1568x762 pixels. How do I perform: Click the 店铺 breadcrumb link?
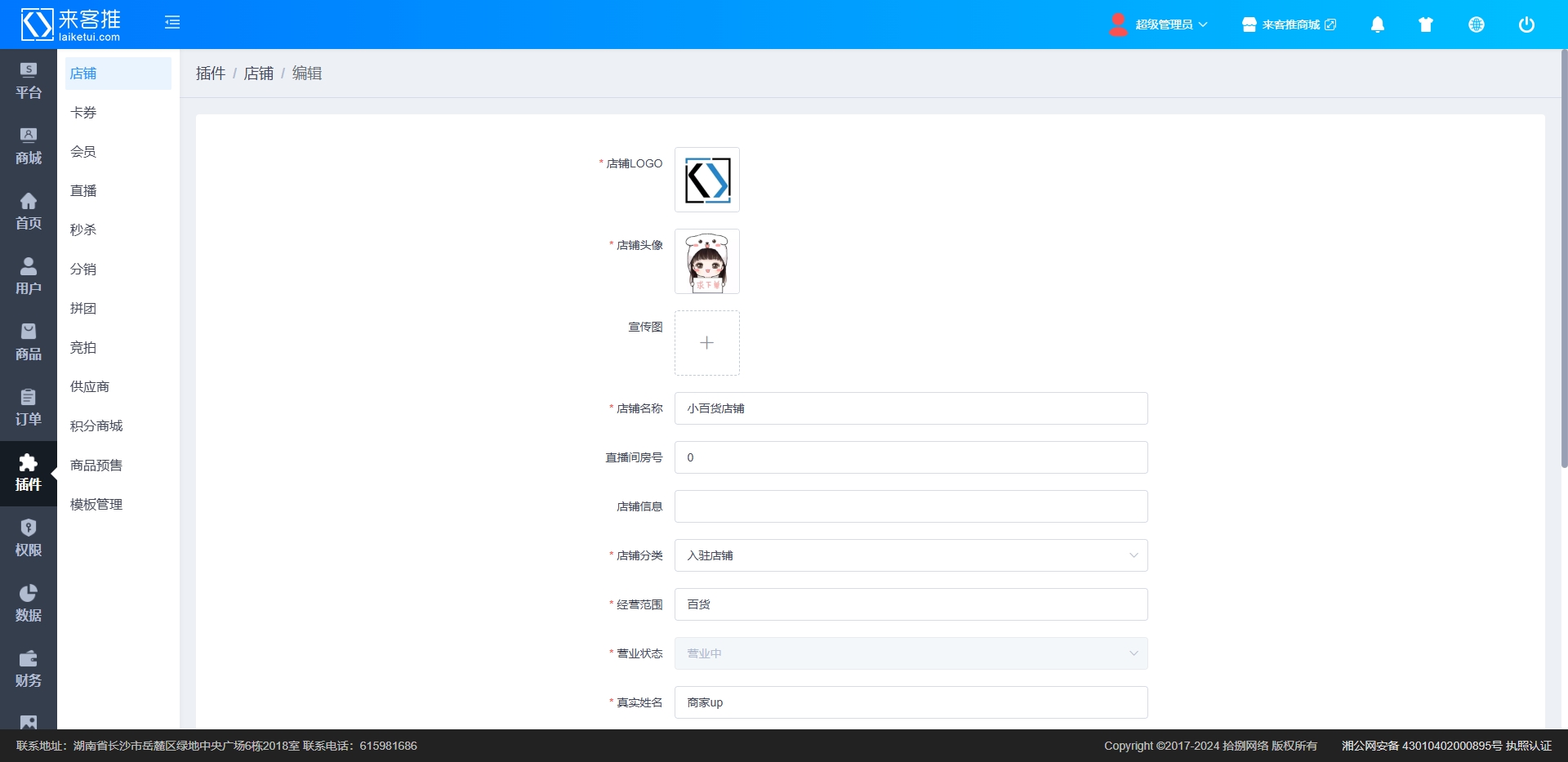(x=259, y=74)
